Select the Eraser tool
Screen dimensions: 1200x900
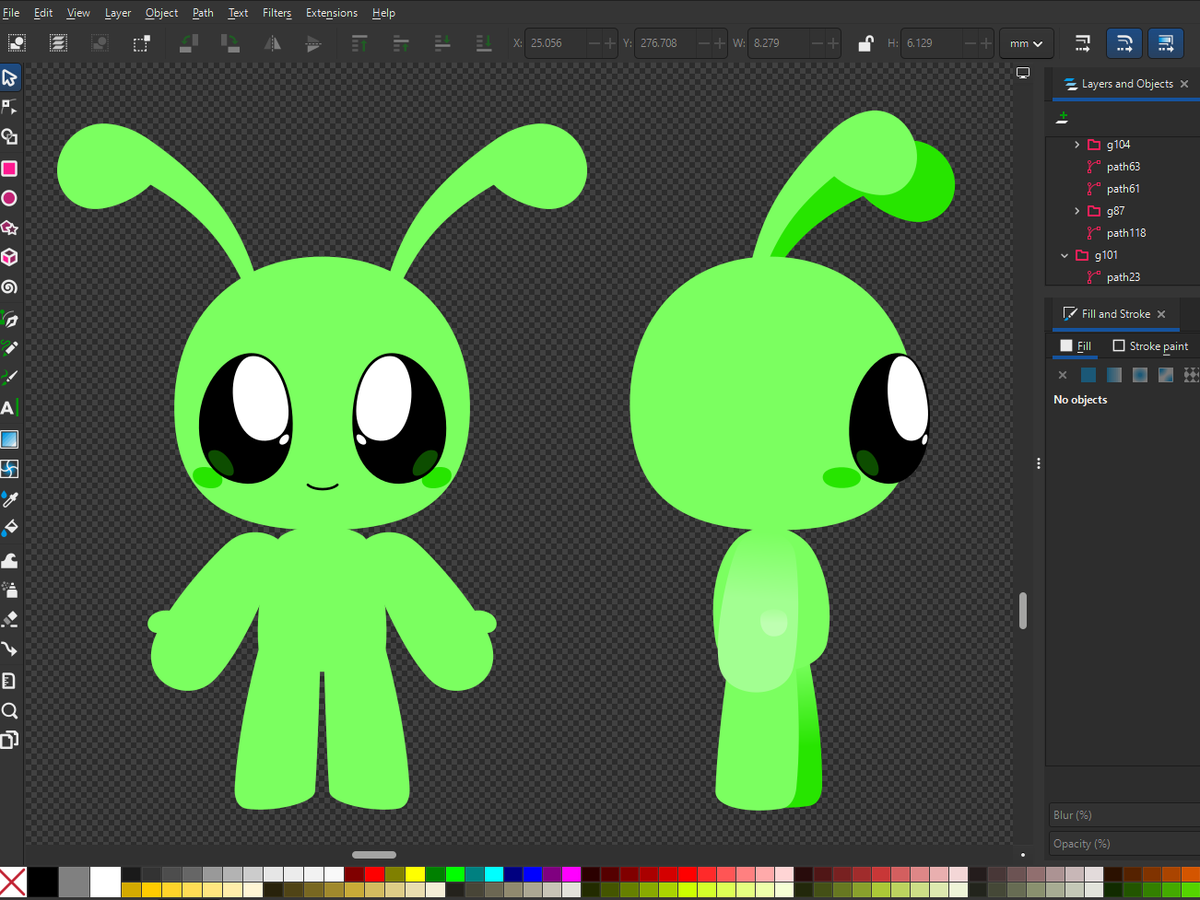pos(10,619)
